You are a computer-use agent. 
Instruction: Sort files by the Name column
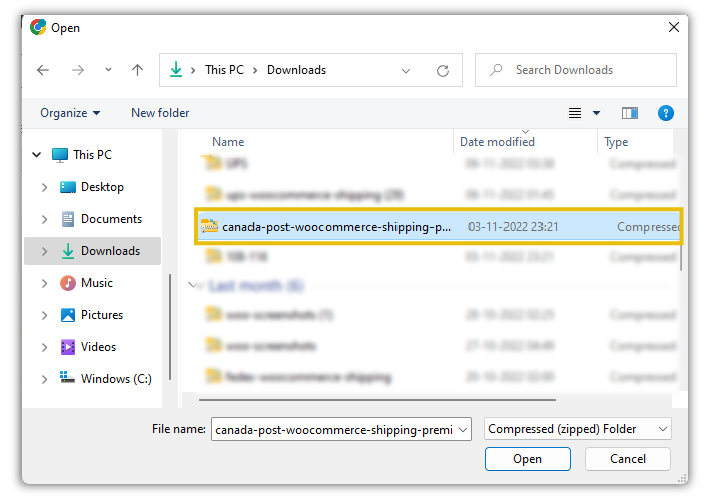[228, 142]
